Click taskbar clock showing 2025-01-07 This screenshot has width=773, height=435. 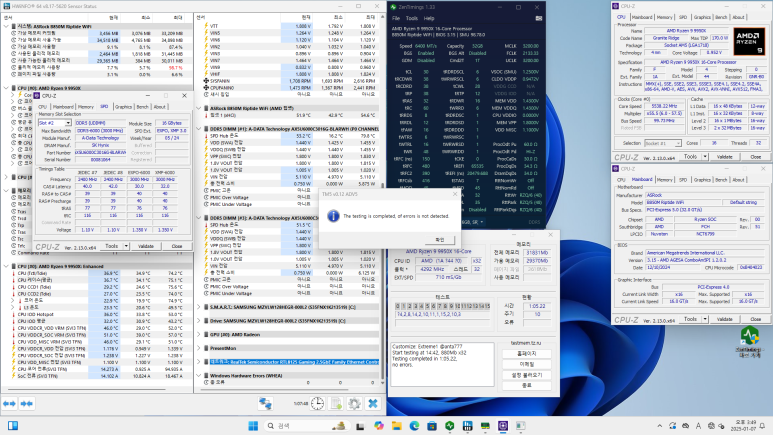[744, 426]
